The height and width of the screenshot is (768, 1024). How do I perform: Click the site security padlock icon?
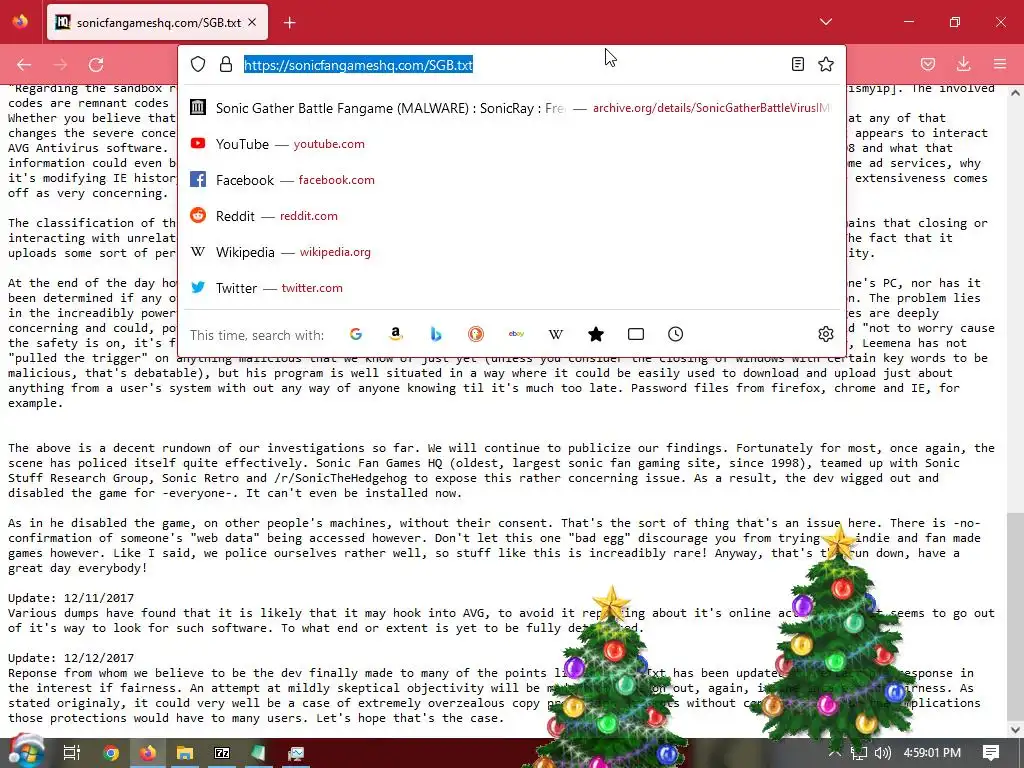(226, 64)
